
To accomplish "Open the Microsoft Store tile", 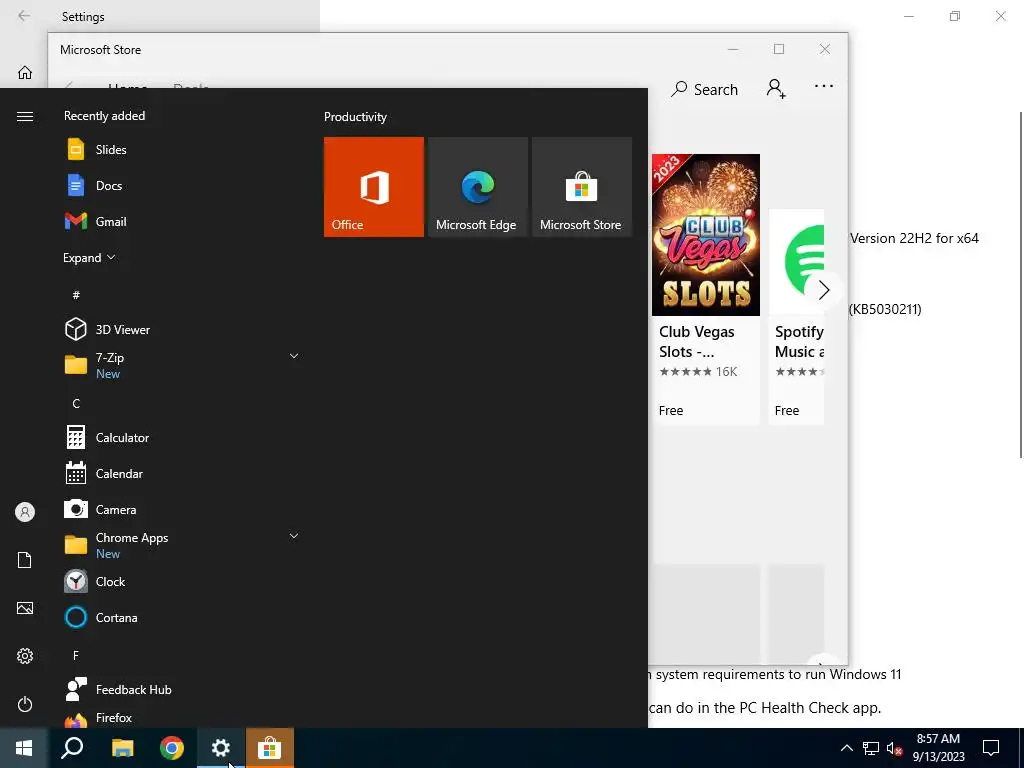I will coord(582,187).
